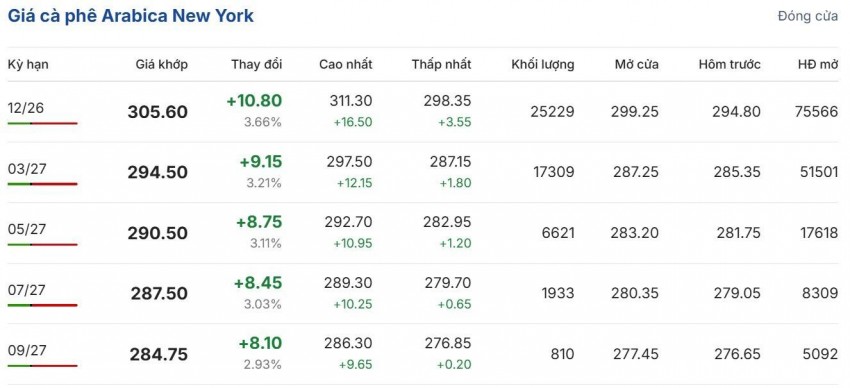Click the 75566 open interest value
Screen dimensions: 850x388
816,112
